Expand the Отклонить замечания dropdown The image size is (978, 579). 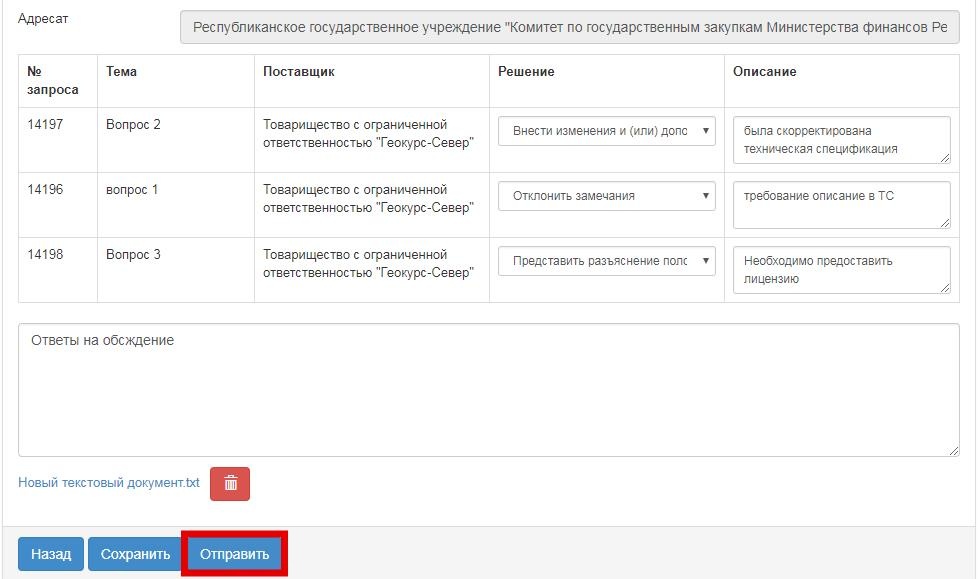606,196
